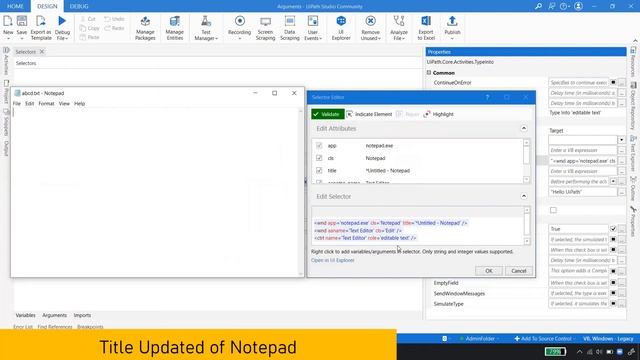Image resolution: width=640 pixels, height=360 pixels.
Task: Open dropdown on 'Before performing' property field
Action: click(613, 181)
